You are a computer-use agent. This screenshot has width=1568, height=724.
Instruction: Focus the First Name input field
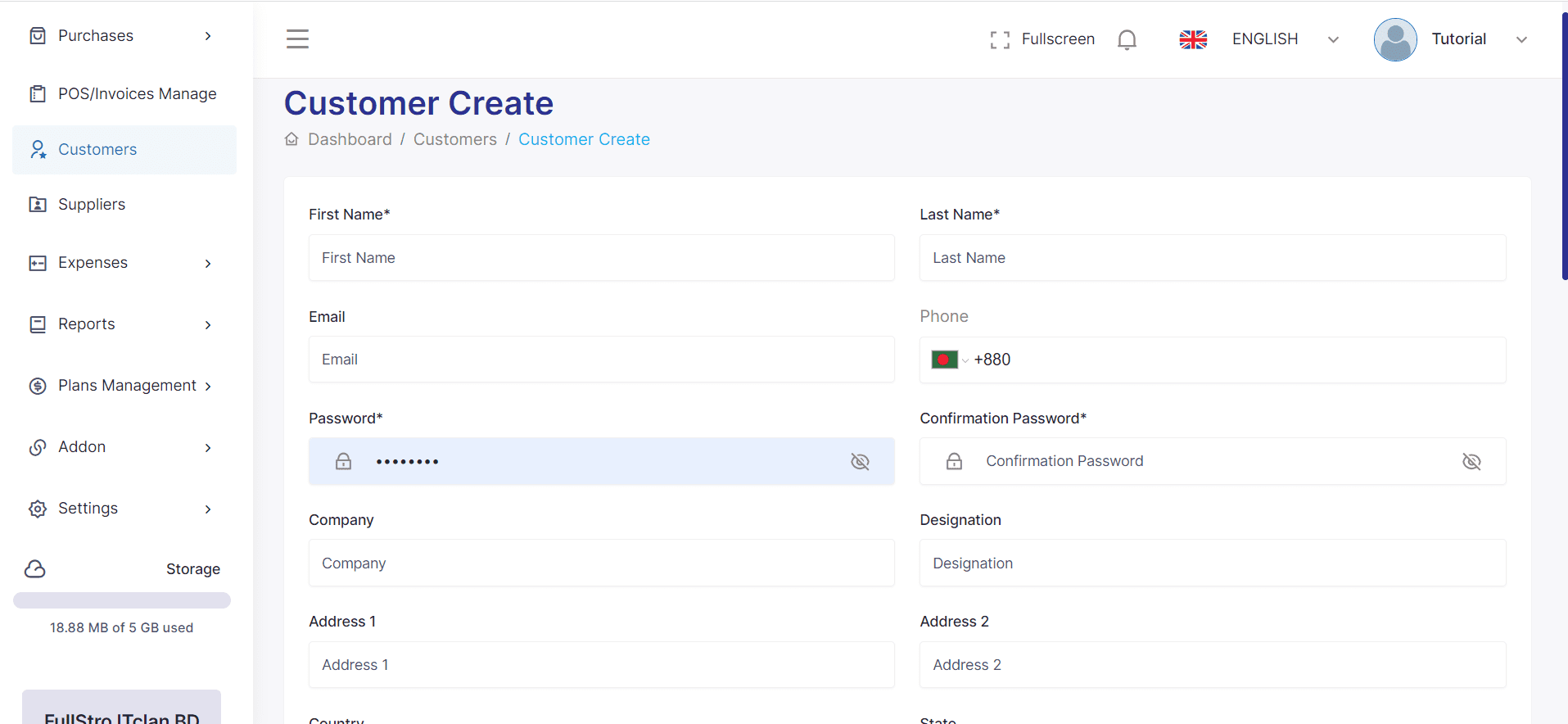(601, 258)
